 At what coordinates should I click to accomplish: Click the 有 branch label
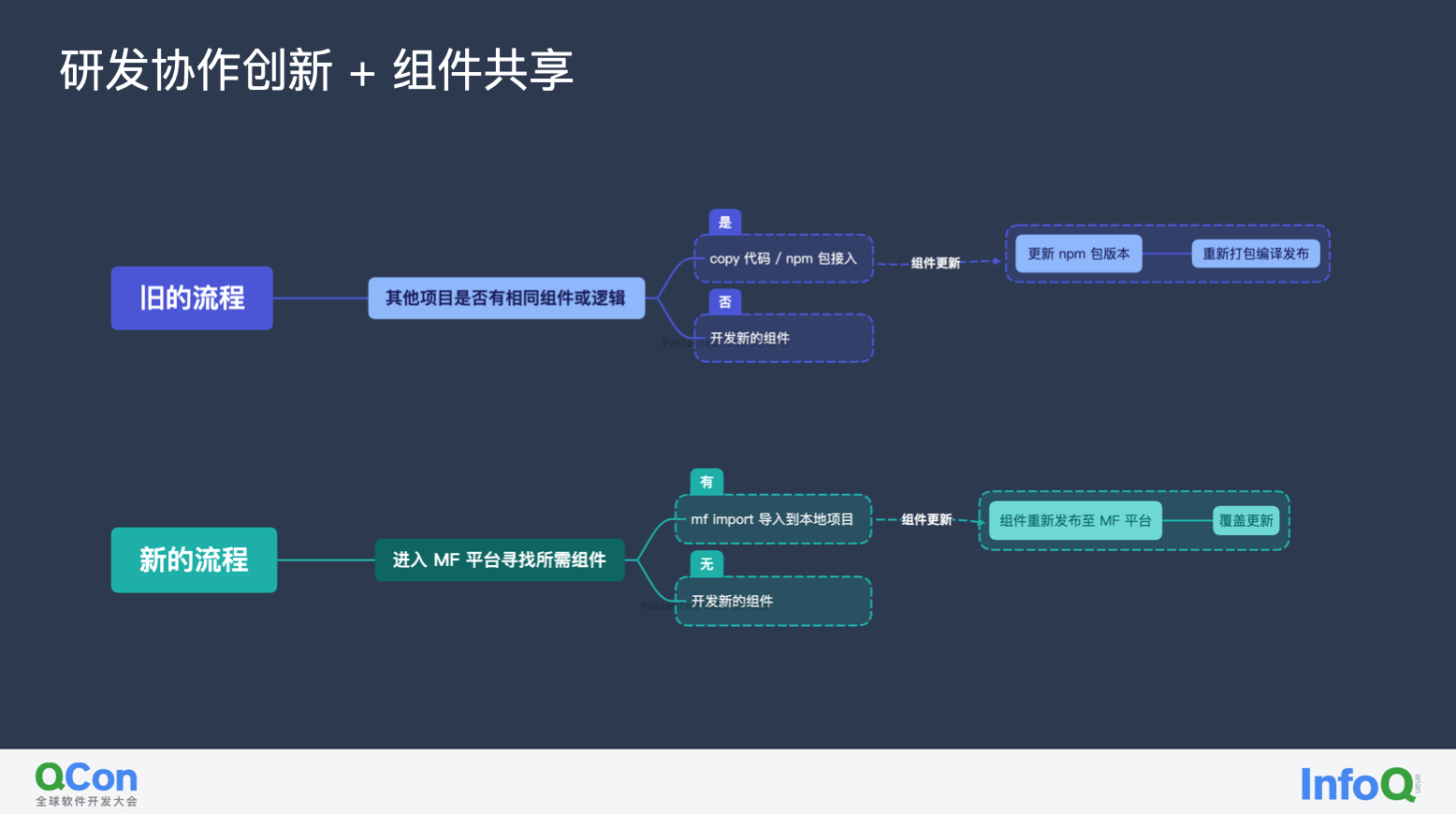pos(706,482)
